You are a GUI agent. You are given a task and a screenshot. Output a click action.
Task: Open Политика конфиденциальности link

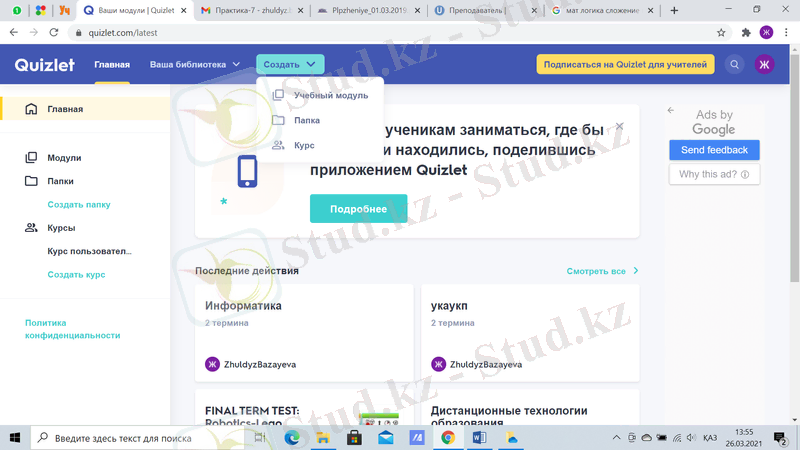tap(72, 329)
